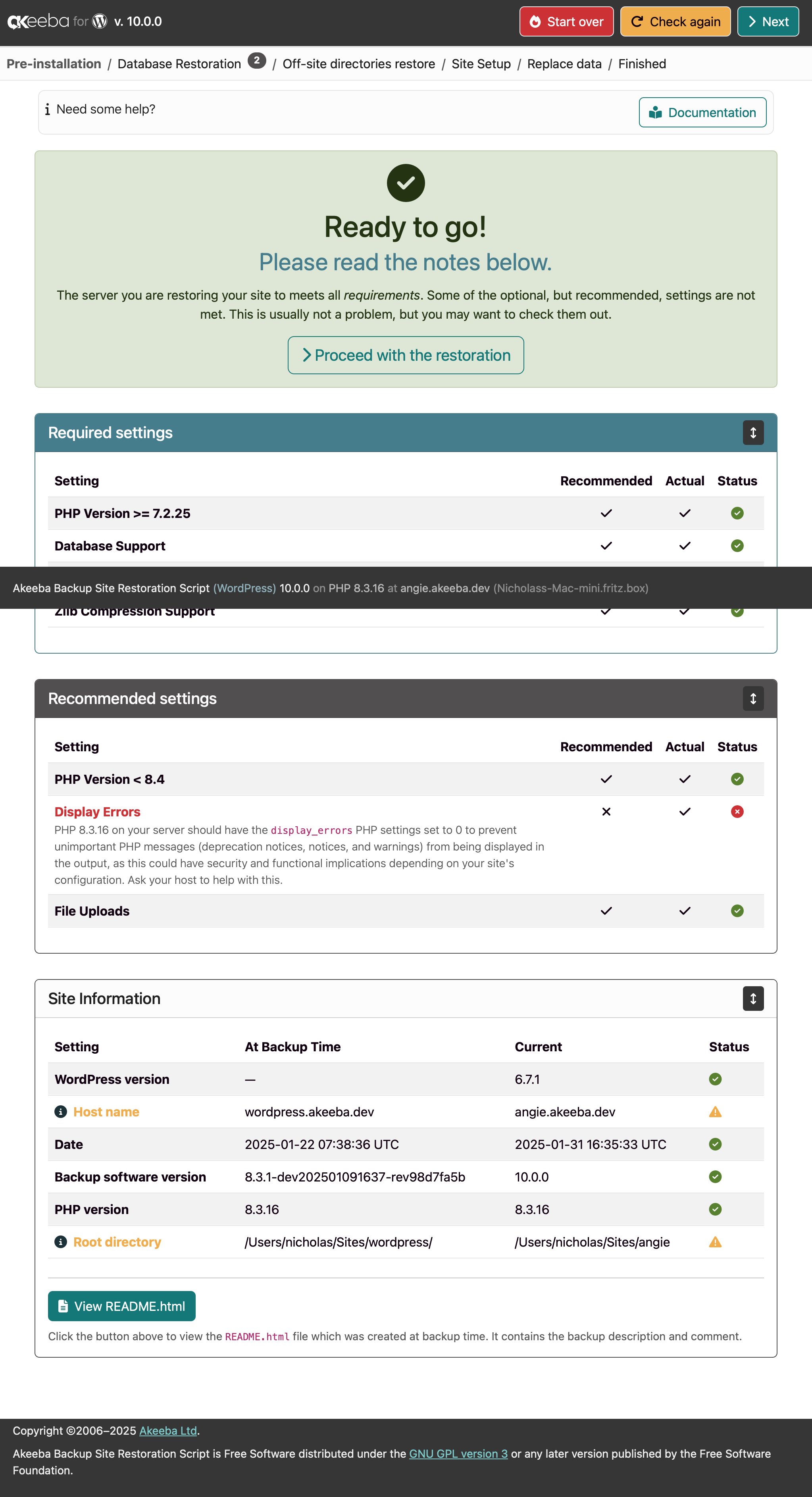The image size is (812, 1497).
Task: Click the display_errors code text
Action: pos(312,830)
